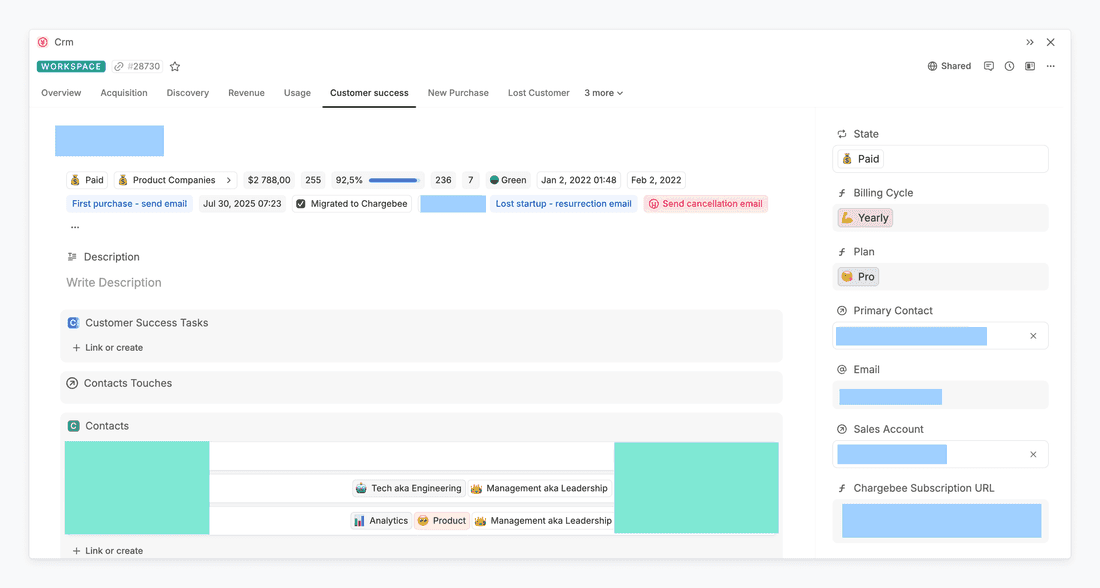Open the Lost Customer tab
The height and width of the screenshot is (588, 1100).
538,93
